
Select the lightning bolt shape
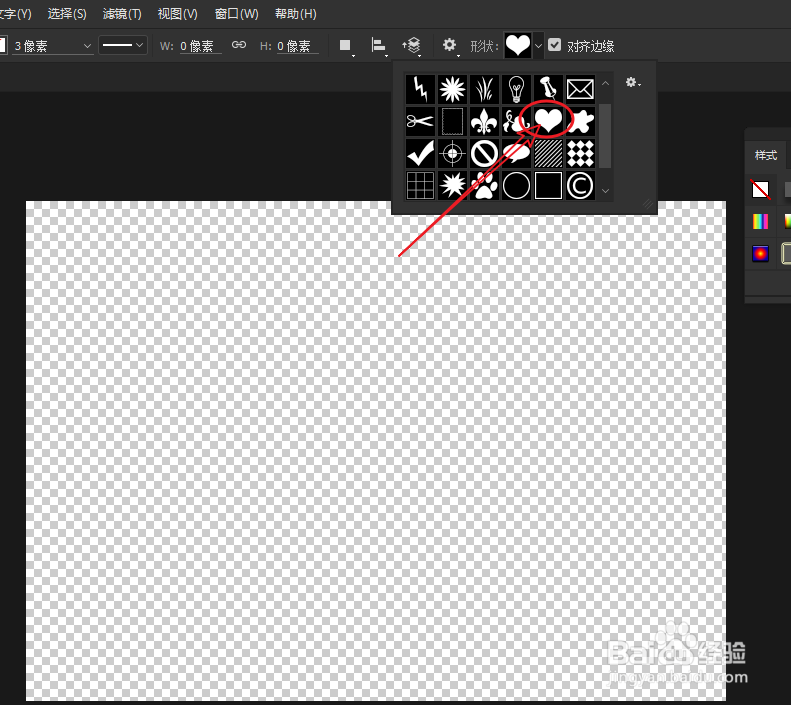[420, 89]
